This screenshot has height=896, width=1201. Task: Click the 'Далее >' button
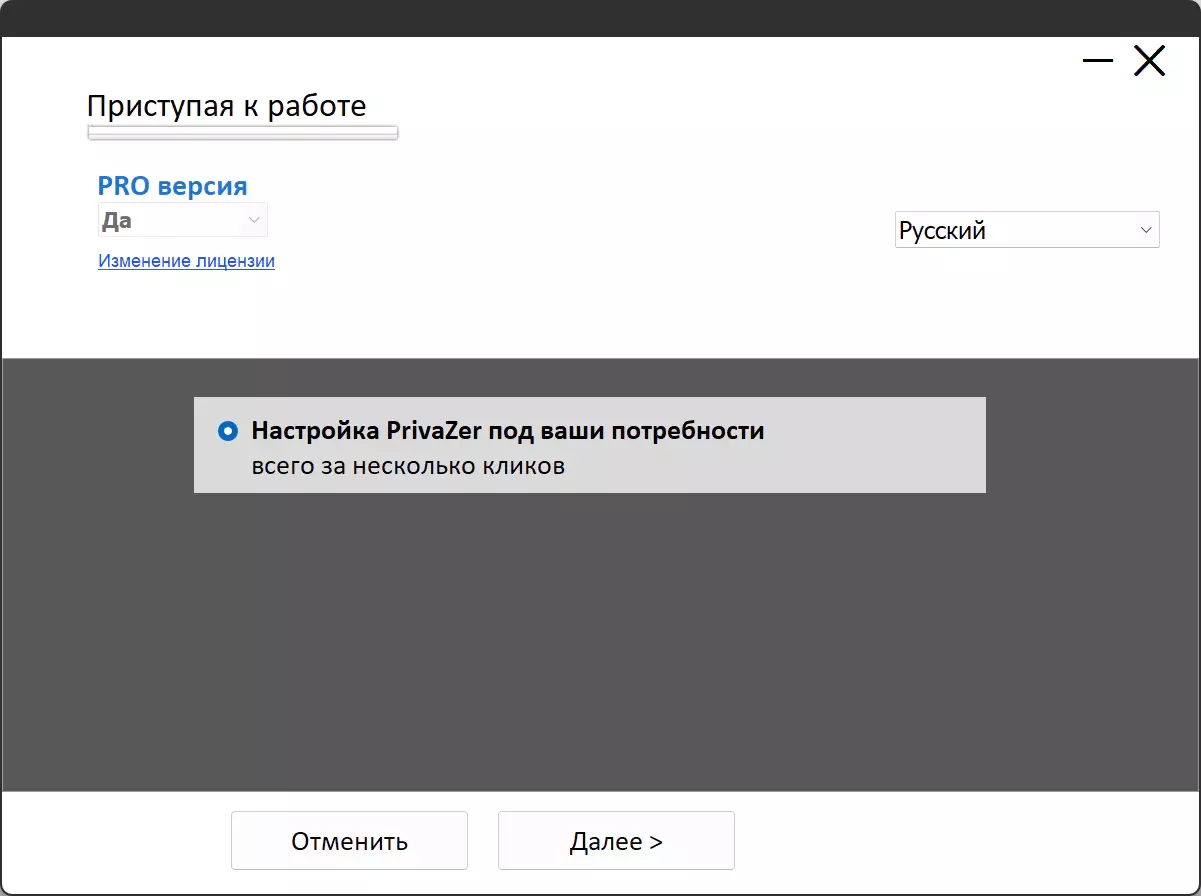pyautogui.click(x=616, y=841)
